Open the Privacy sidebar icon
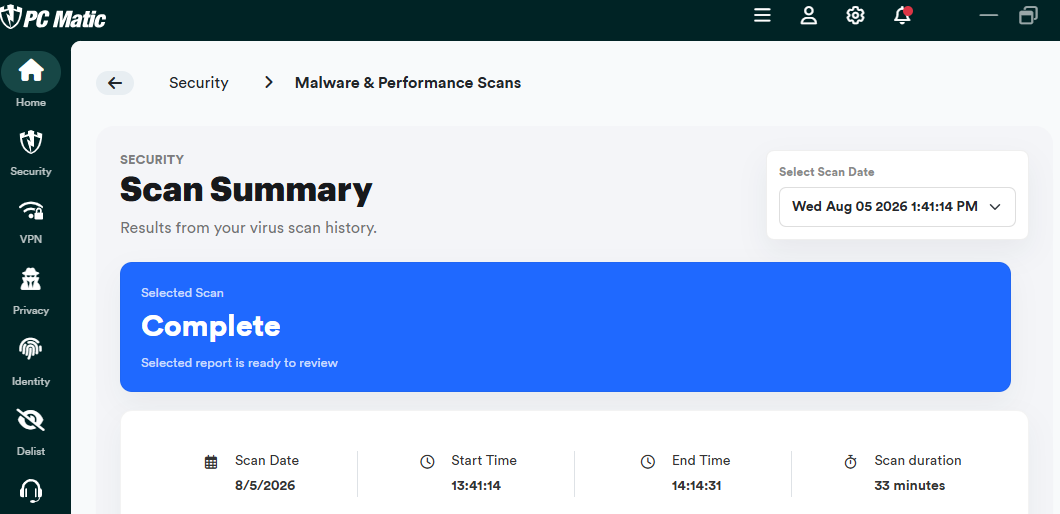This screenshot has width=1060, height=514. [31, 279]
